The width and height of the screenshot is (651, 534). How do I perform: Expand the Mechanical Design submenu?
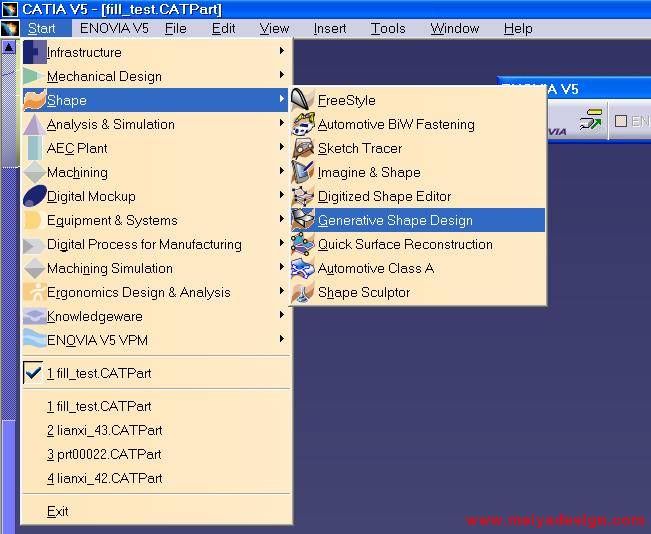(104, 76)
